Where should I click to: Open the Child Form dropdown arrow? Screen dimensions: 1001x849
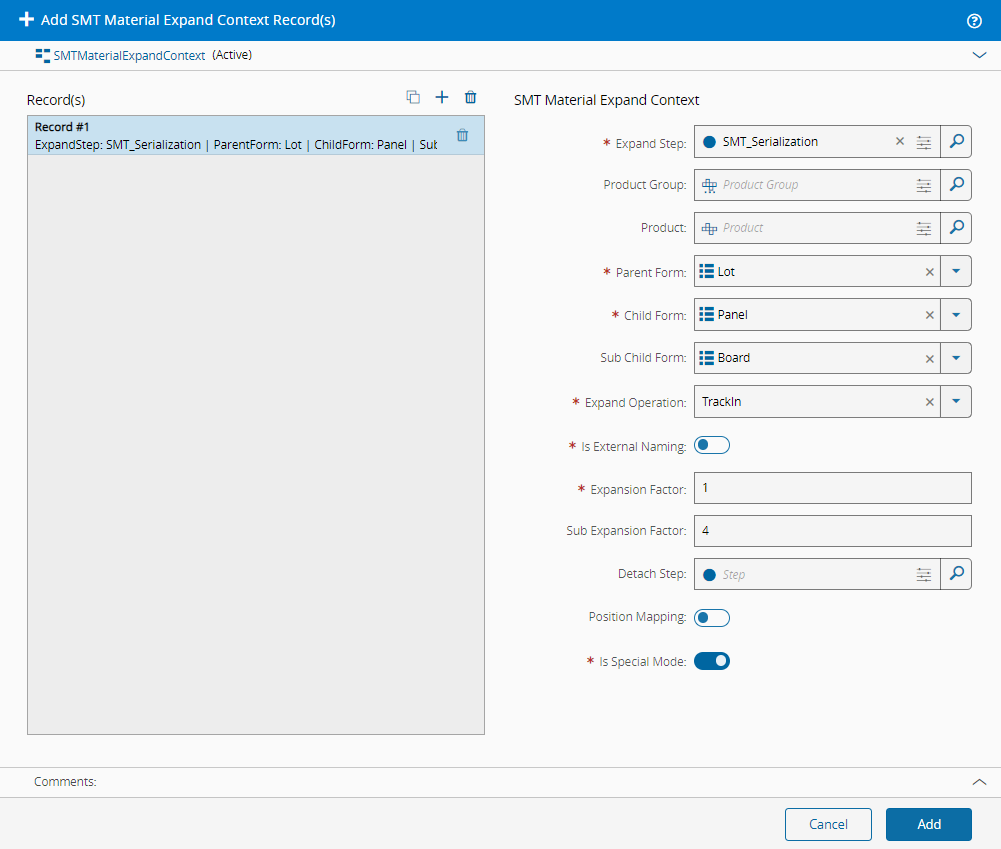click(956, 315)
